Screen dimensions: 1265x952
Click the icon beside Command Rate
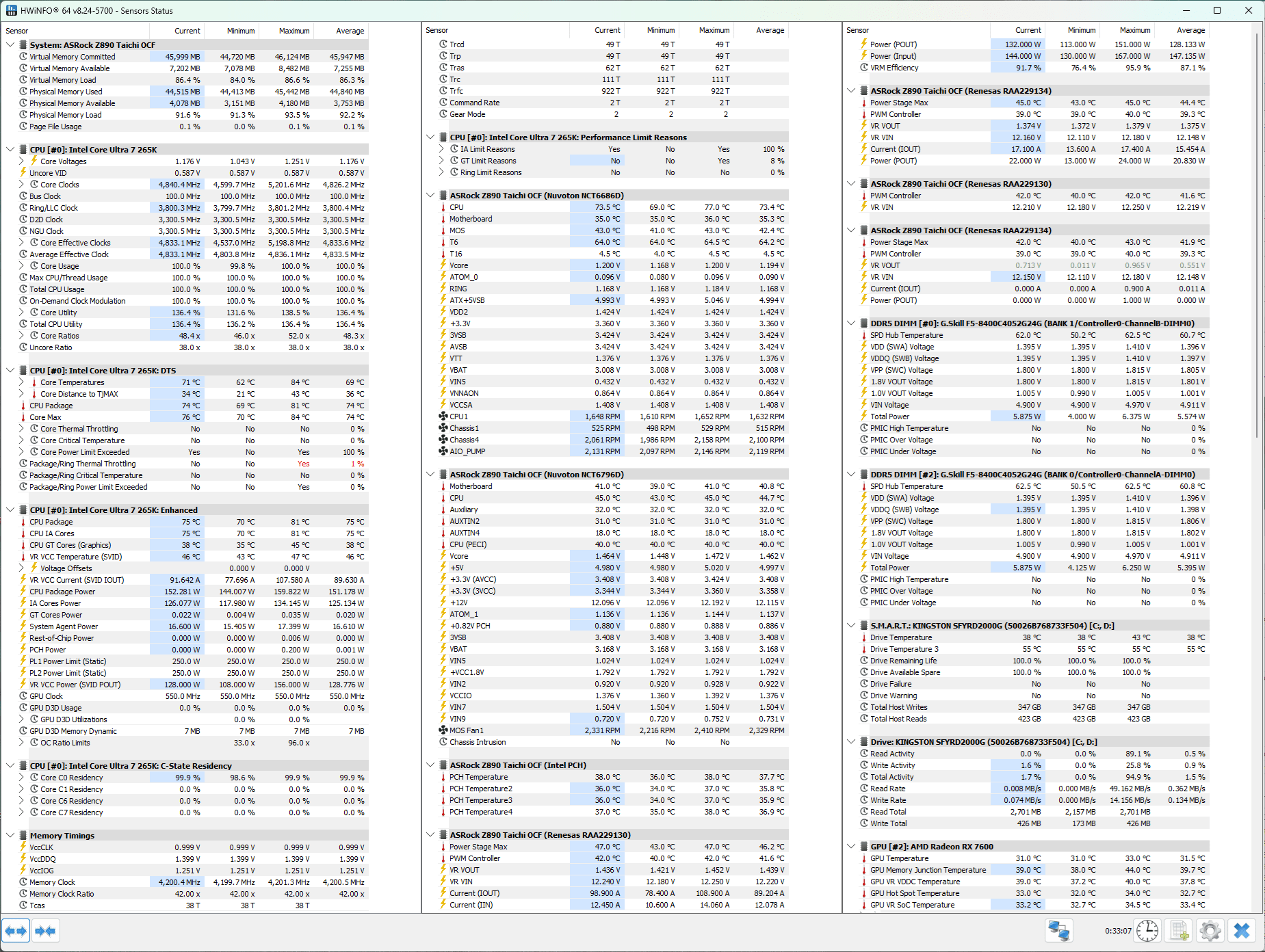[443, 103]
